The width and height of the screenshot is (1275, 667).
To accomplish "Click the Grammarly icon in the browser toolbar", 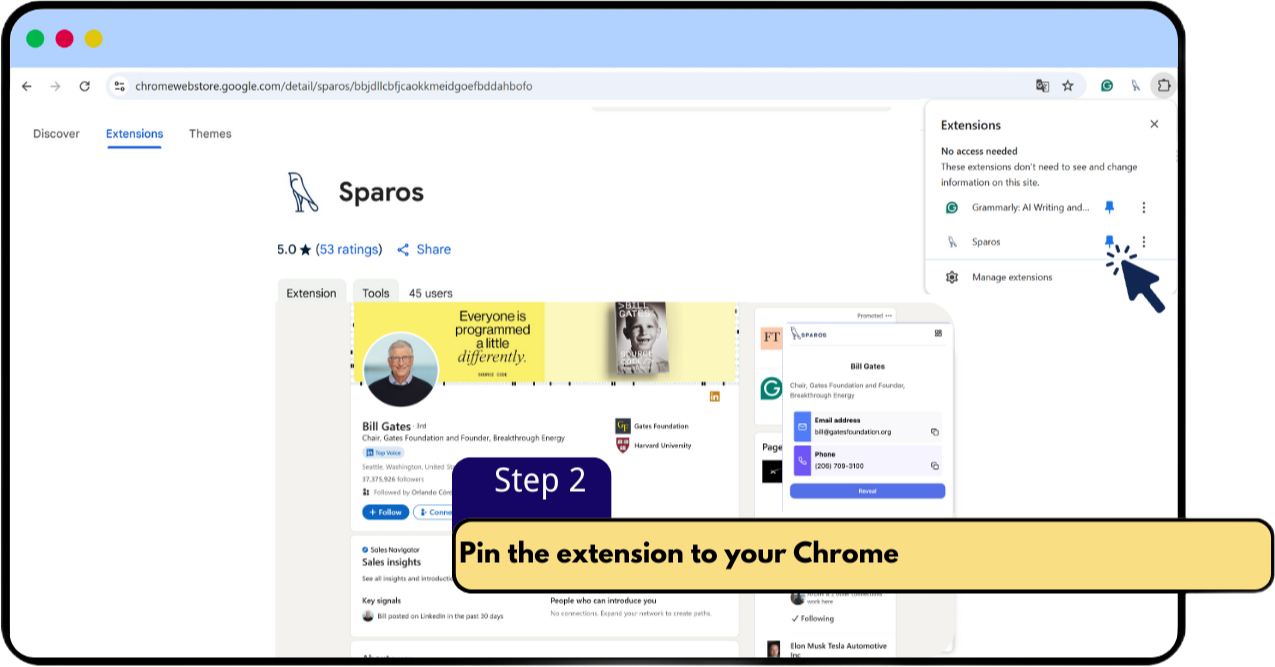I will (x=1106, y=86).
